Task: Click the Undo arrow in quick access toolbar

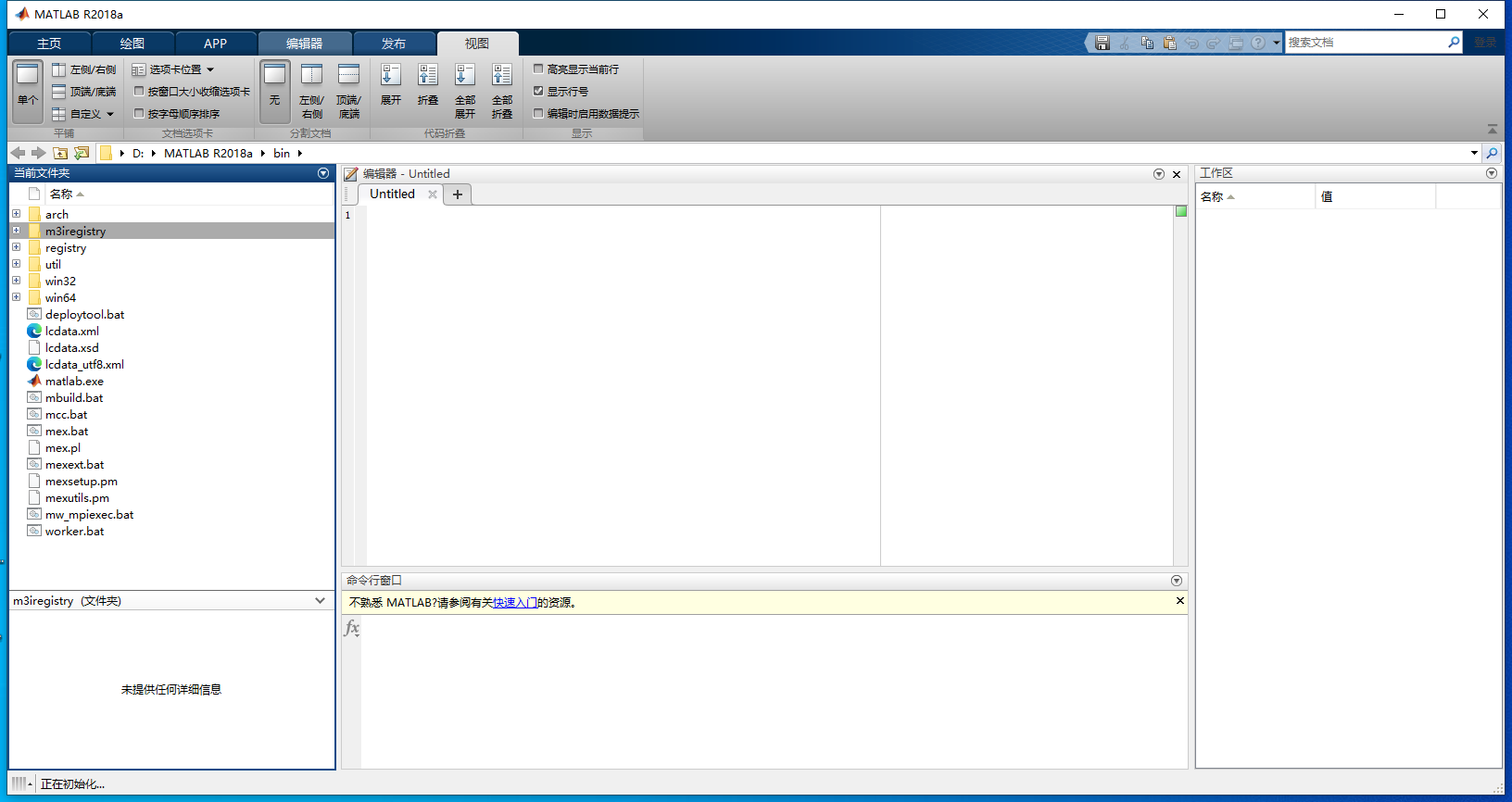Action: click(1191, 43)
